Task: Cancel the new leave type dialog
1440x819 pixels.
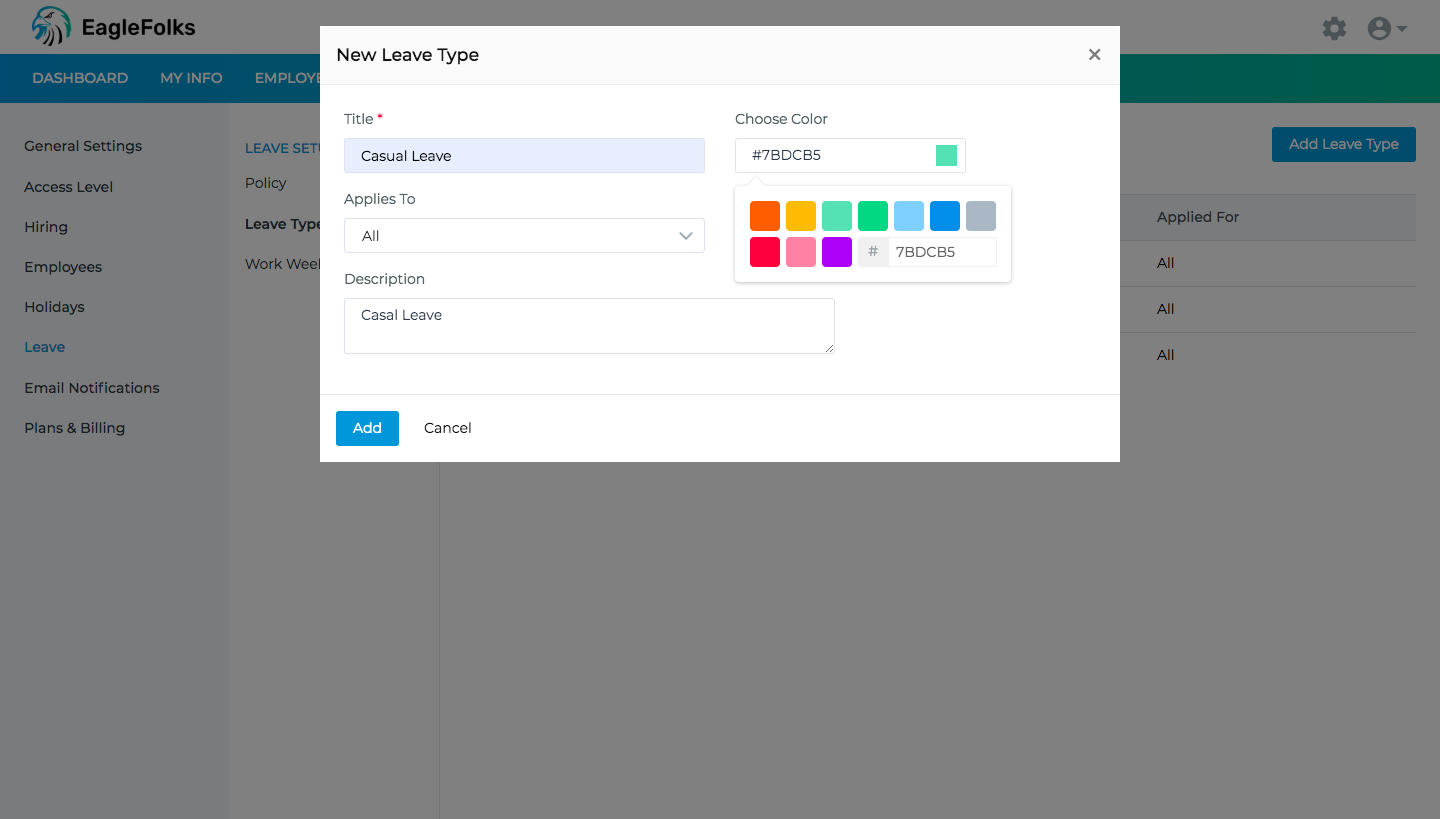Action: click(447, 428)
